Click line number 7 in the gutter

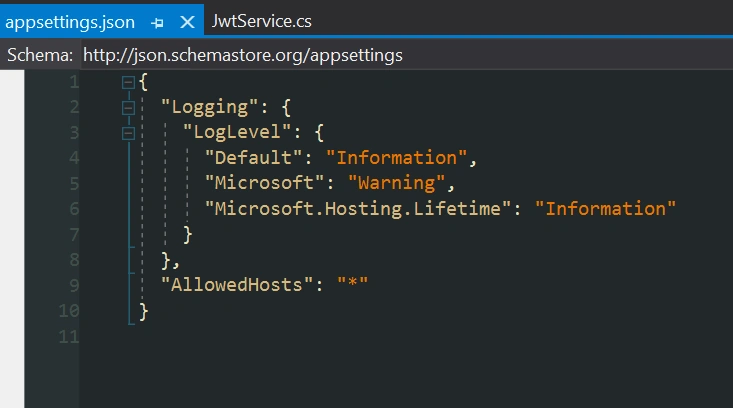(74, 234)
